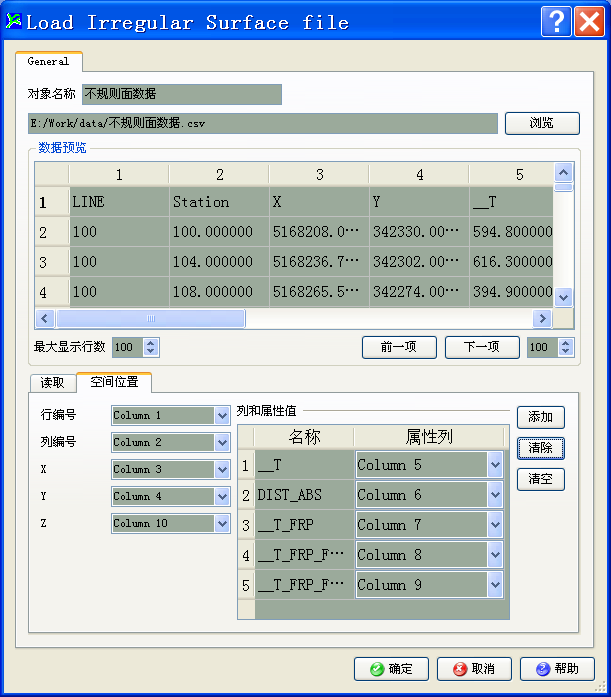Image resolution: width=611 pixels, height=697 pixels.
Task: Select preview column header 1
Action: (119, 174)
